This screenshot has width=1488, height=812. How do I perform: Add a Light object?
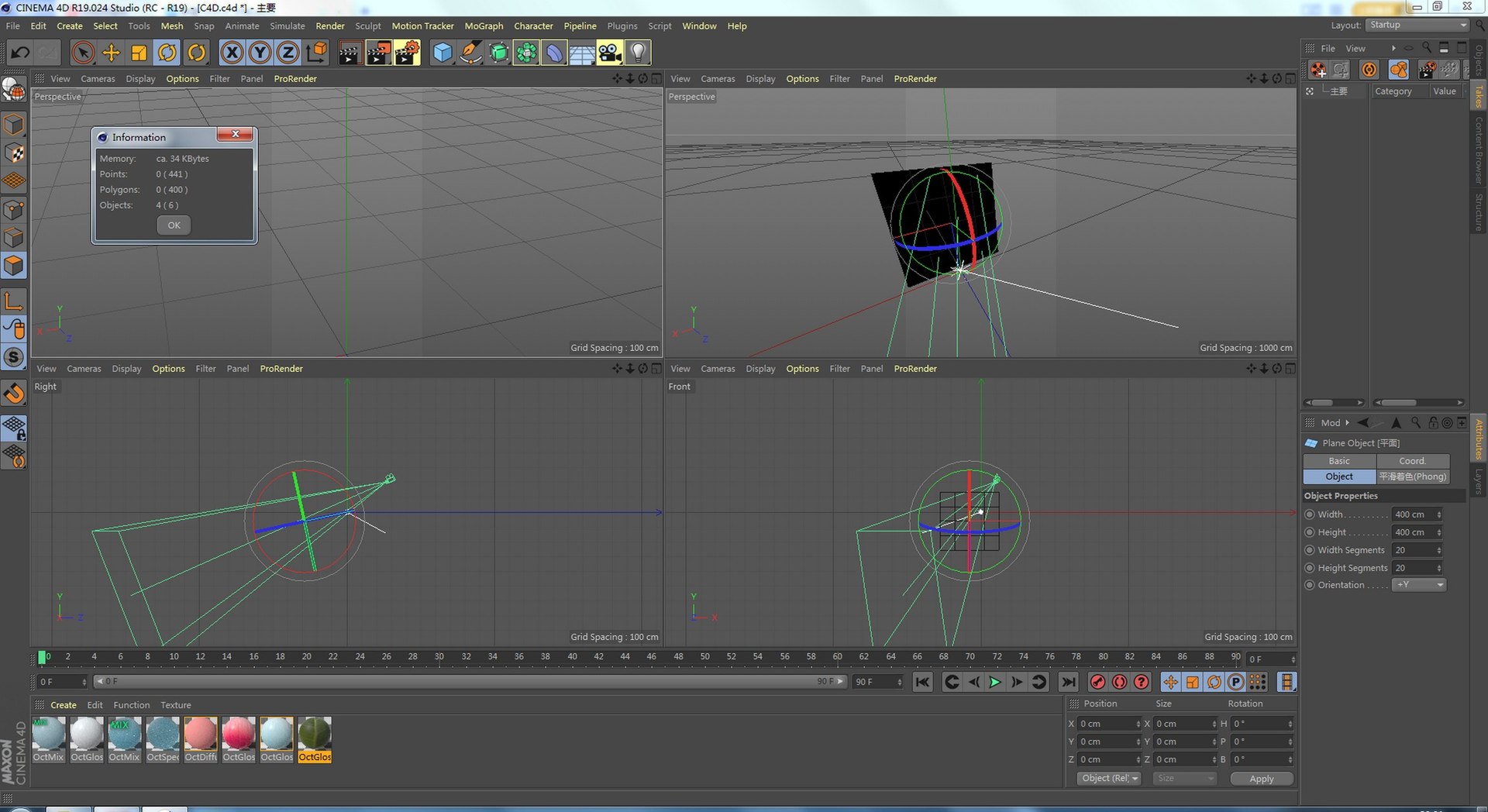pyautogui.click(x=638, y=53)
